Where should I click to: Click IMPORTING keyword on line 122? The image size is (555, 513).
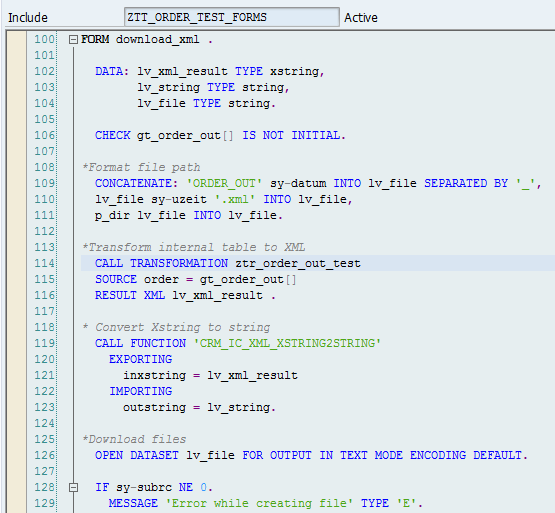tap(141, 391)
